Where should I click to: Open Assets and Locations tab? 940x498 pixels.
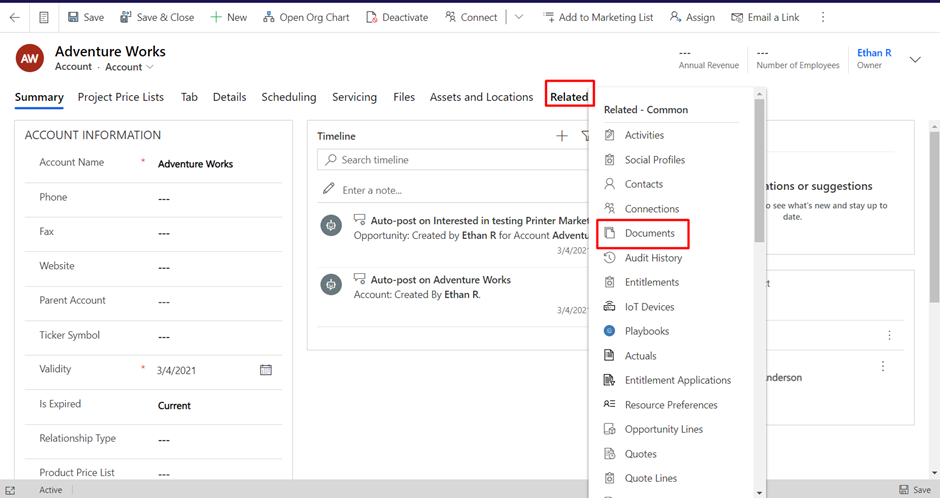(481, 97)
